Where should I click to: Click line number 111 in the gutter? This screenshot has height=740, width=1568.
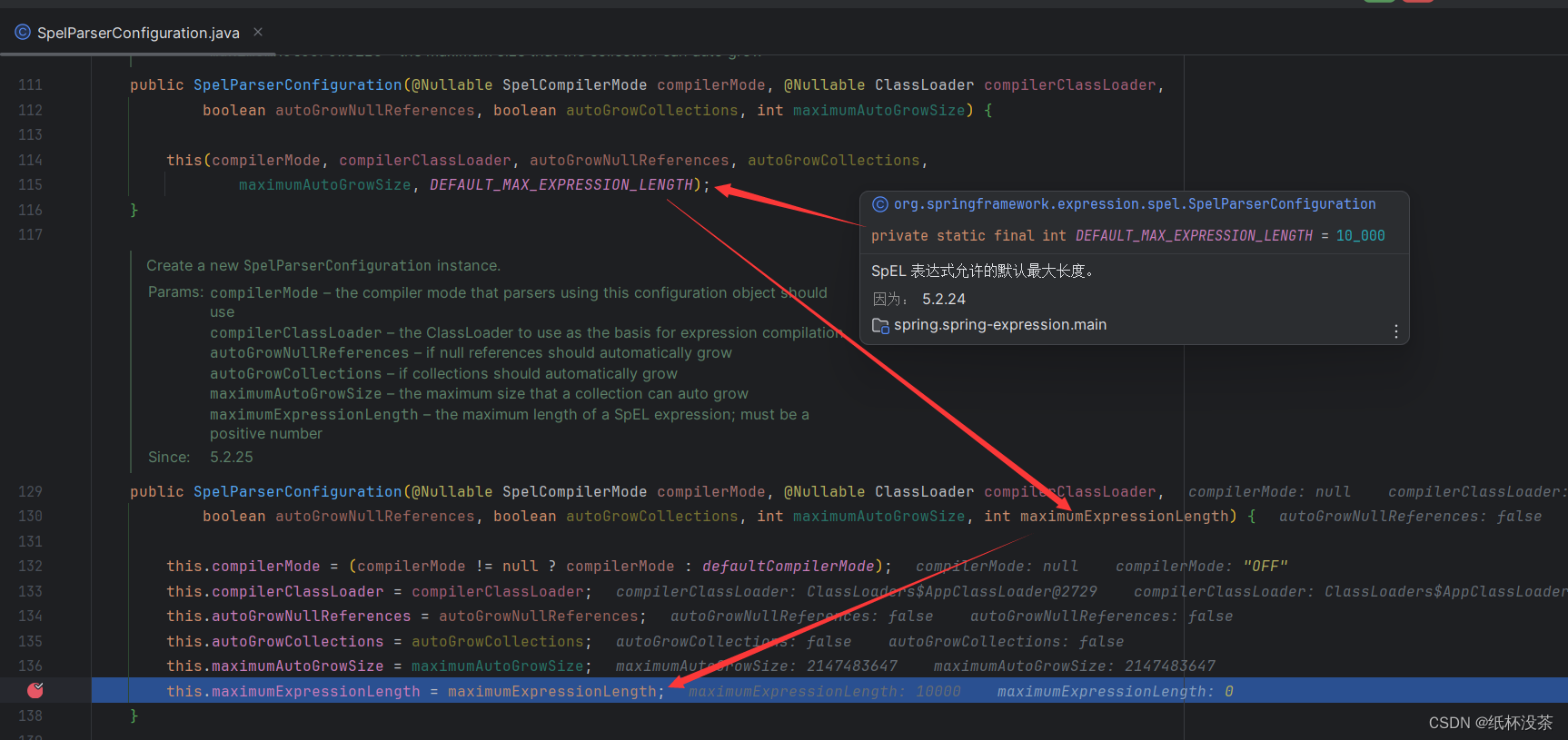(30, 84)
